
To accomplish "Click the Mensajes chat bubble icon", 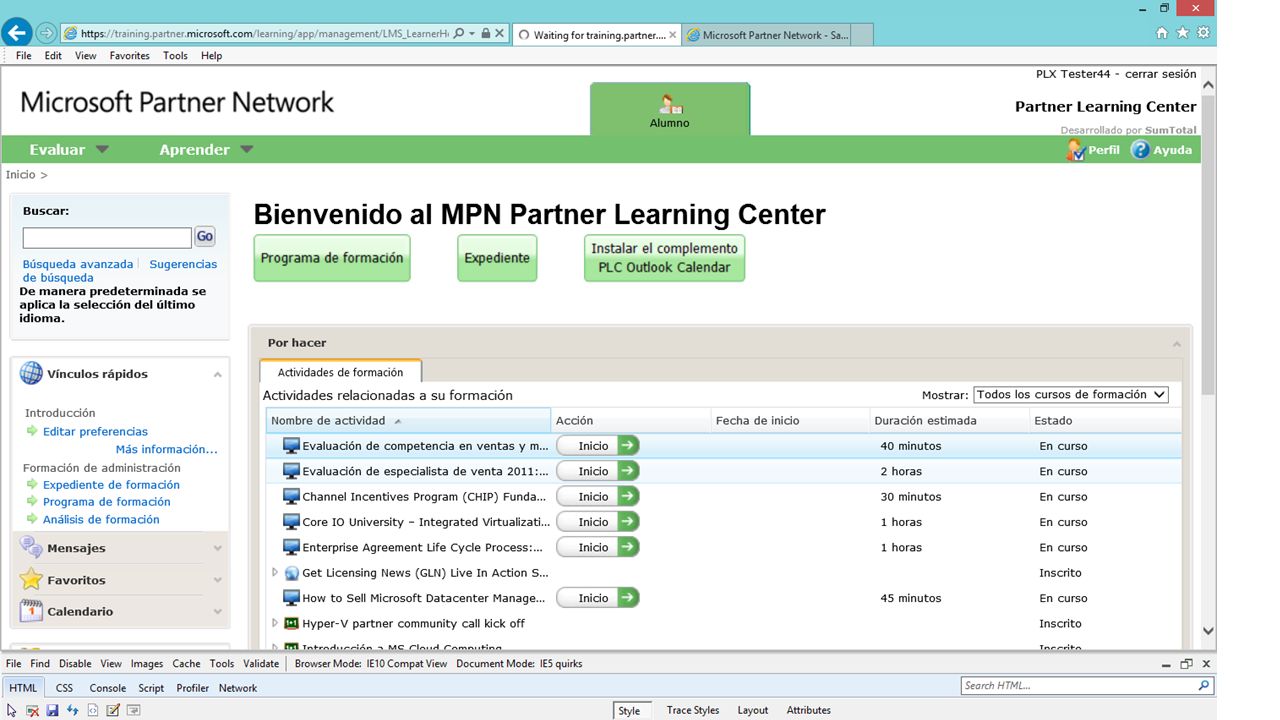I will click(31, 548).
